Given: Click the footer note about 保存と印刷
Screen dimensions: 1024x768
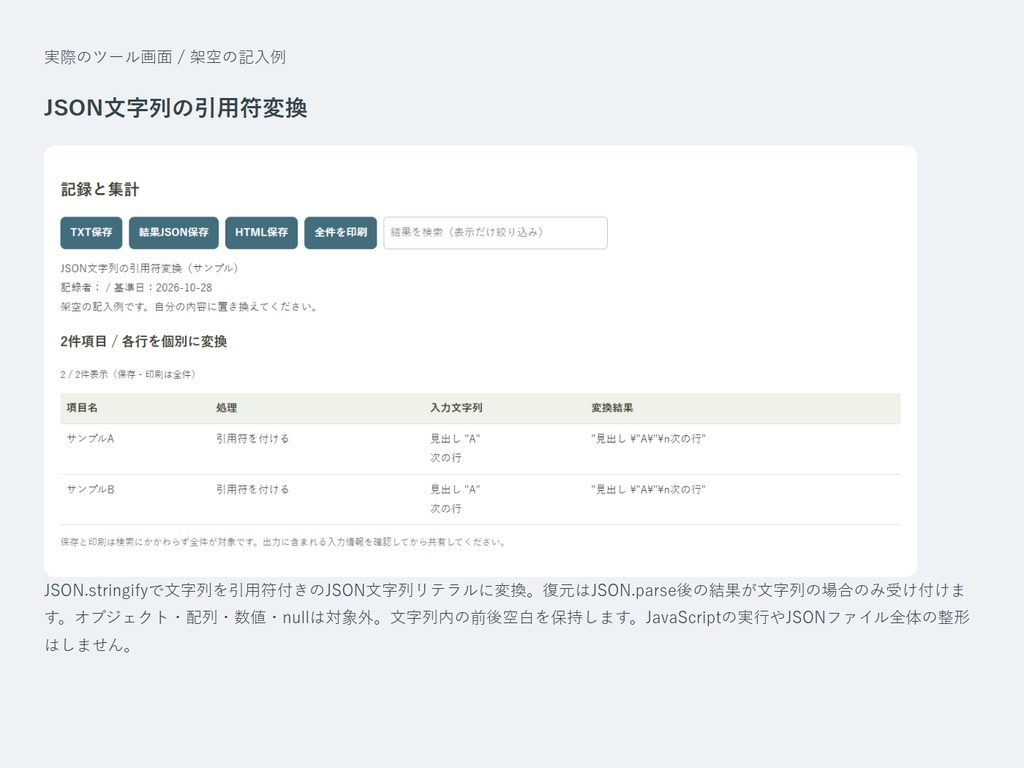Looking at the screenshot, I should [283, 543].
